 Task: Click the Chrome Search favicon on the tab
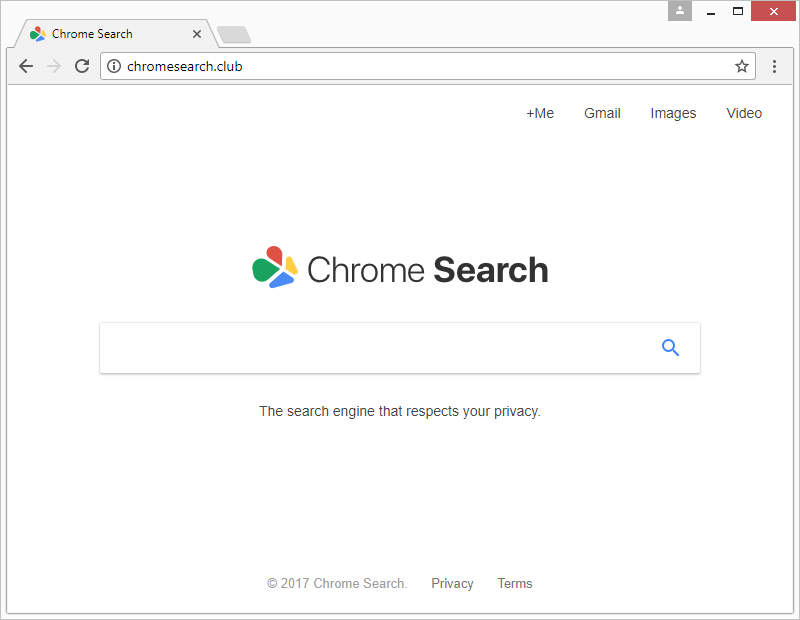coord(36,33)
